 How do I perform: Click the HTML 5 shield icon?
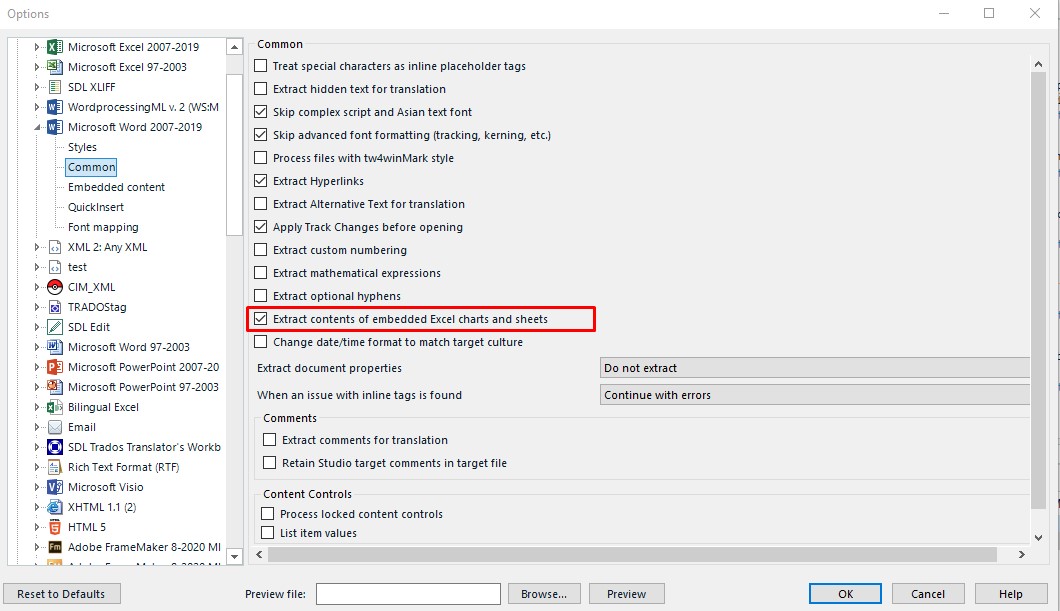53,527
